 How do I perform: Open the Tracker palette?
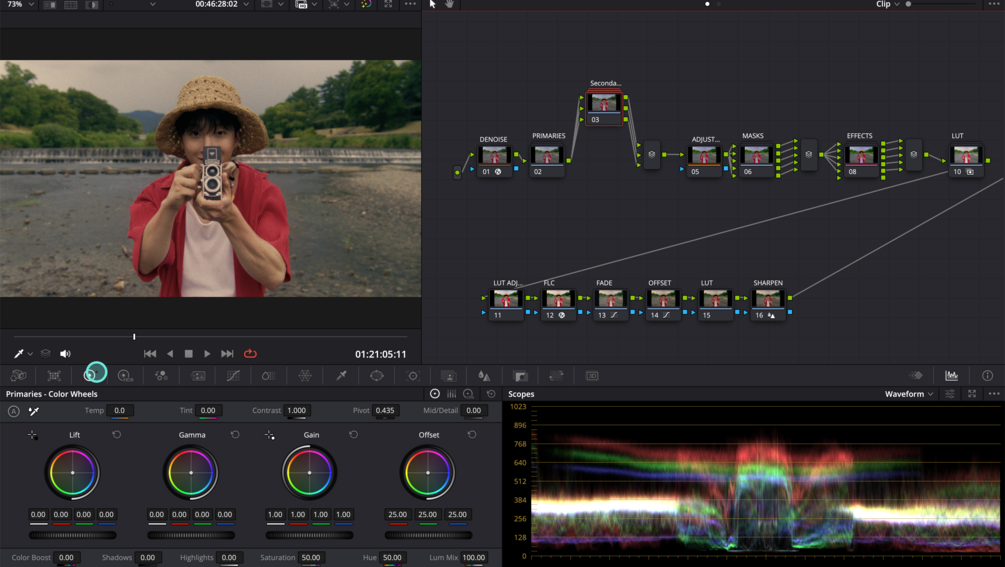413,376
